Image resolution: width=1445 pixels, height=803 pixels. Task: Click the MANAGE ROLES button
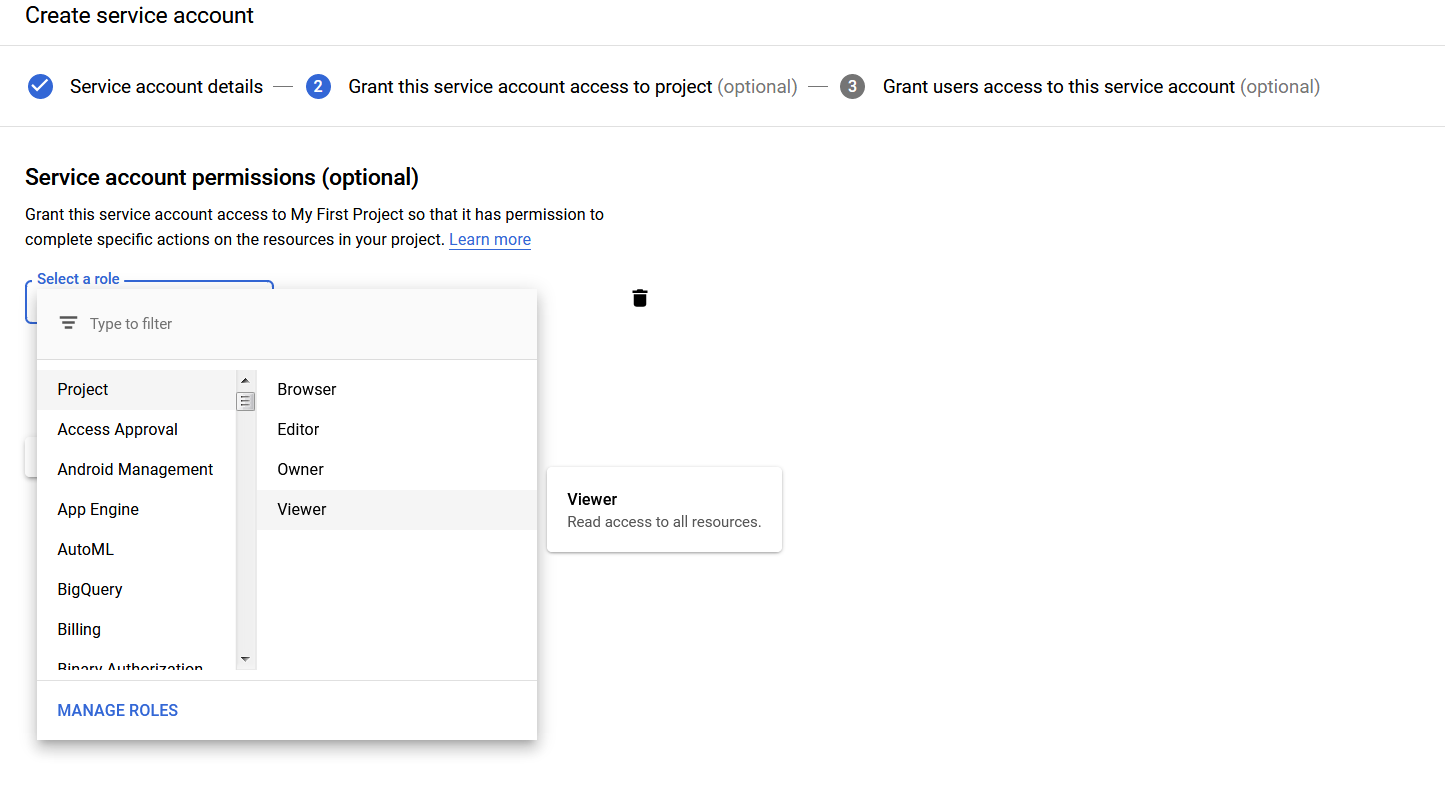point(117,710)
